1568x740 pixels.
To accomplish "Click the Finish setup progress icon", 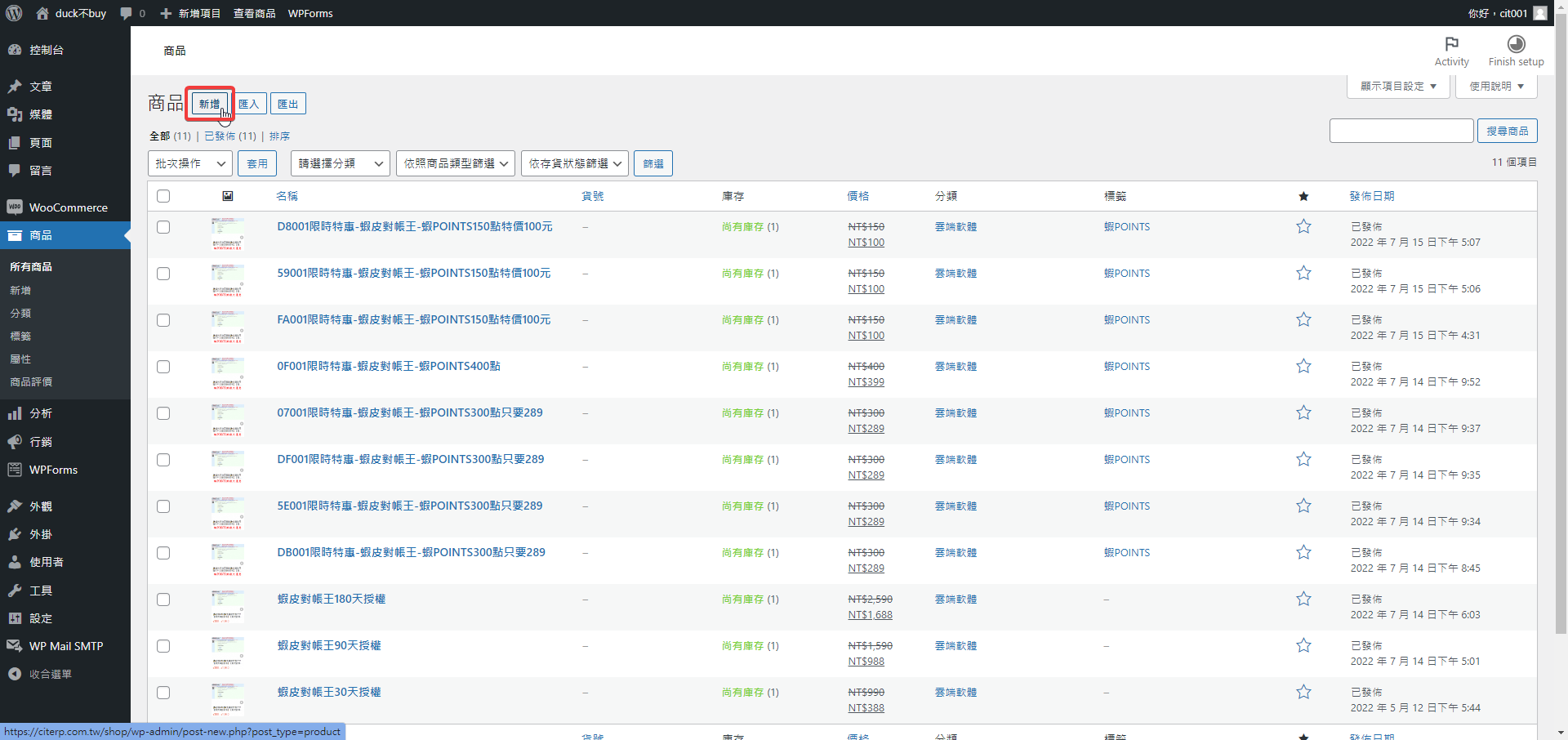I will click(x=1516, y=44).
